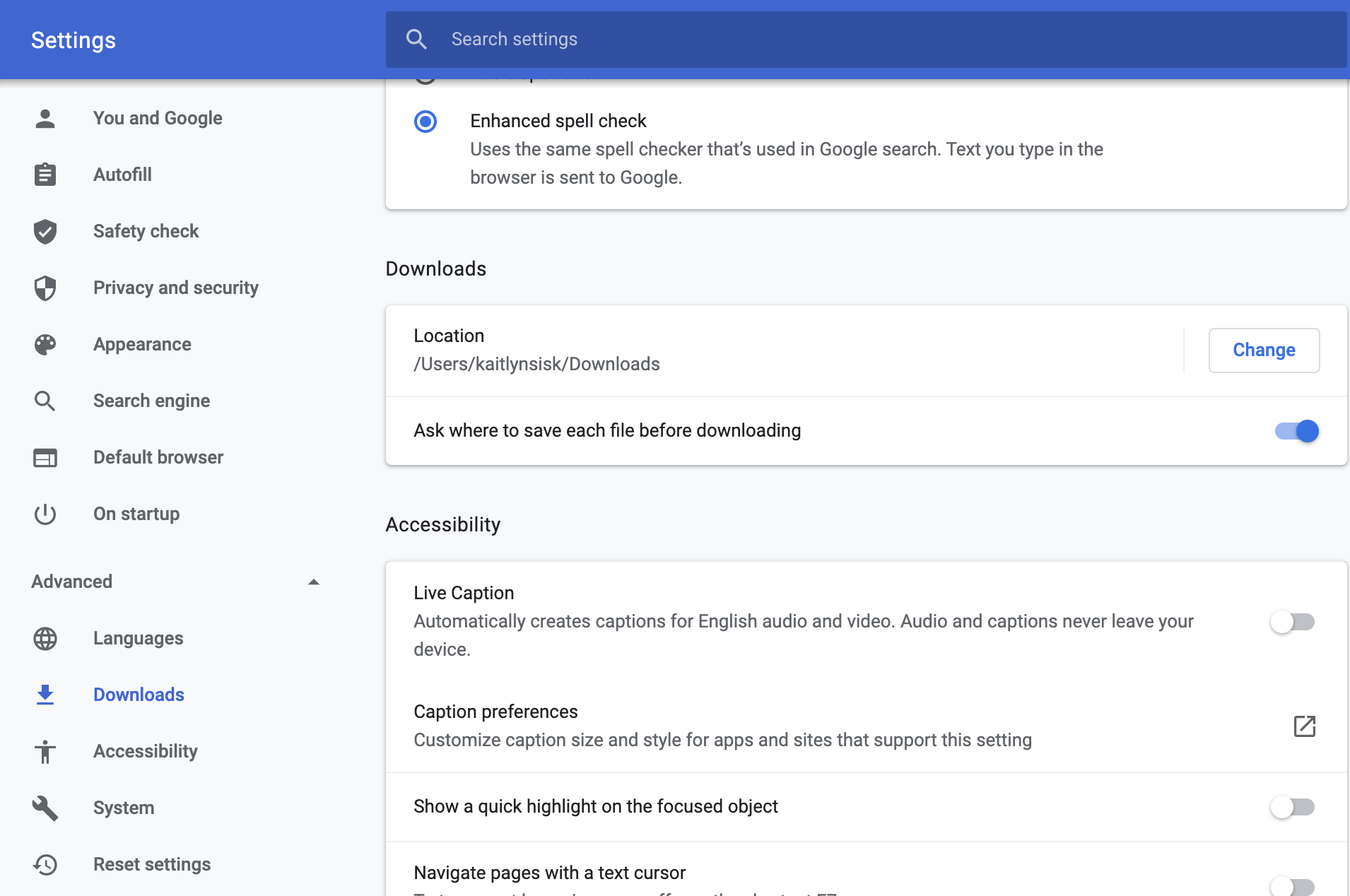Open Accessibility in the sidebar
The width and height of the screenshot is (1350, 896).
145,751
